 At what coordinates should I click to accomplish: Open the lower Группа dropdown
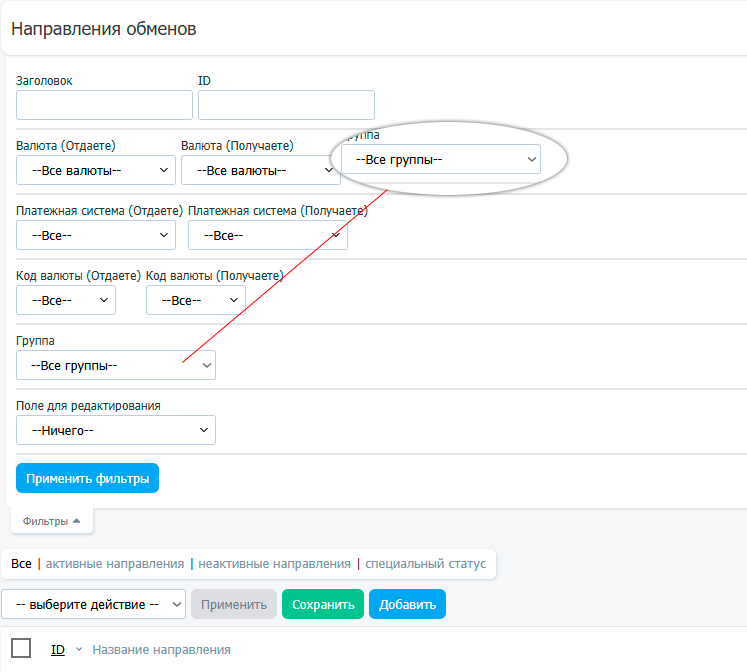click(116, 365)
